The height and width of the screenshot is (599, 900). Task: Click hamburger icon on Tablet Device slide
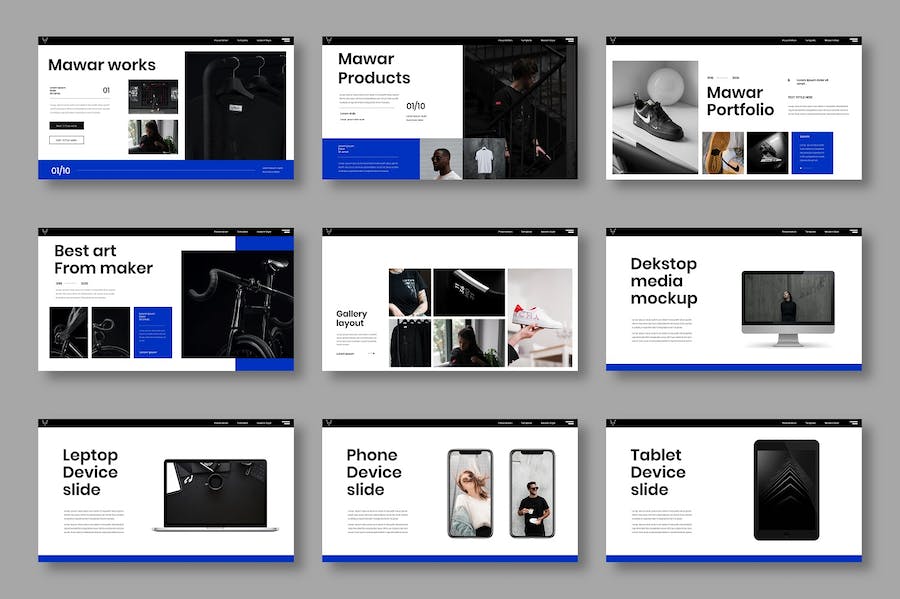click(x=854, y=423)
